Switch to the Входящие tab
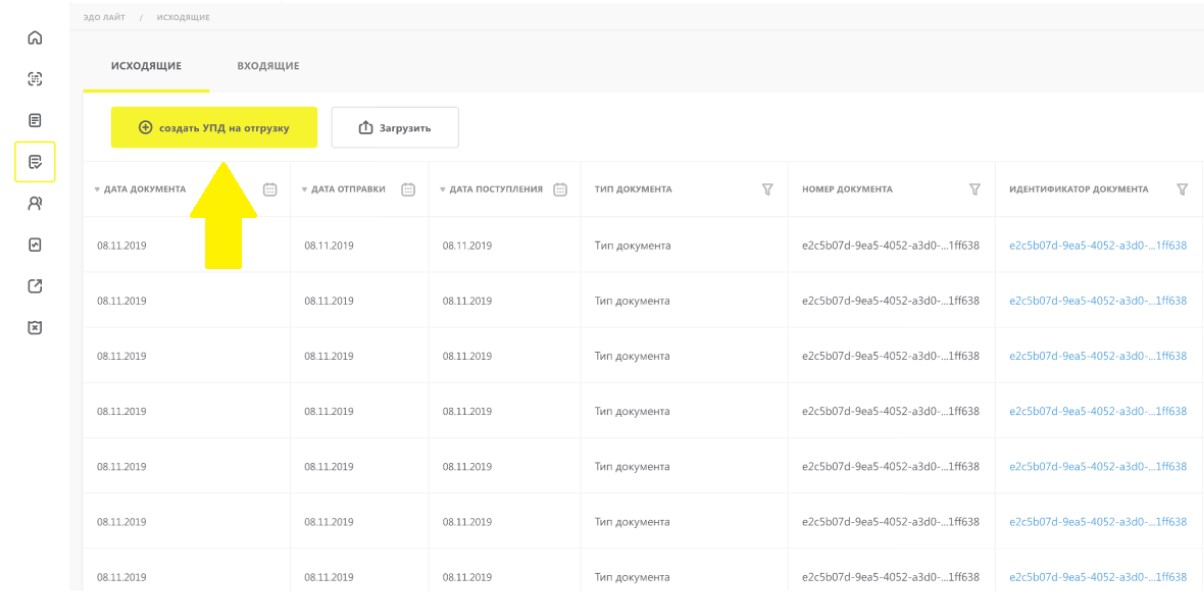Screen dimensions: 1204x607 click(269, 66)
